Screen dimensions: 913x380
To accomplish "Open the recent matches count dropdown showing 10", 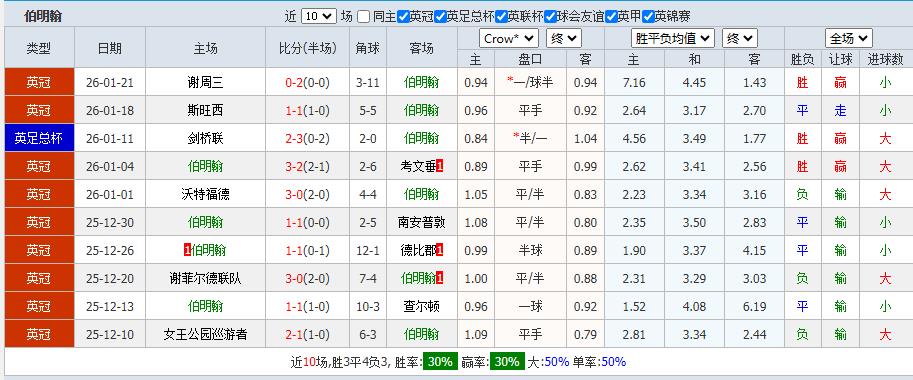I will [x=319, y=16].
